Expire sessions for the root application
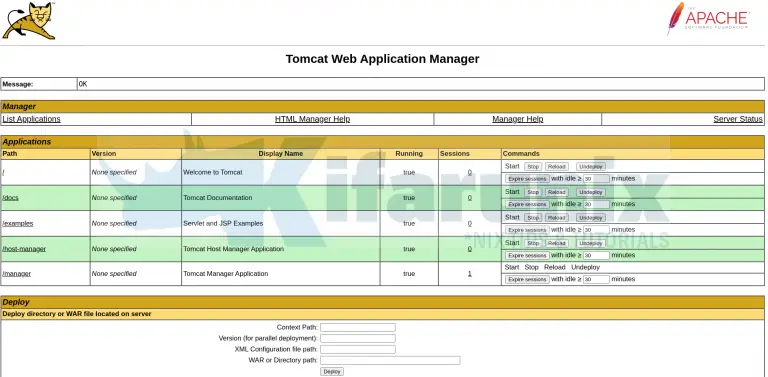Screen dimensions: 768x377 point(527,179)
